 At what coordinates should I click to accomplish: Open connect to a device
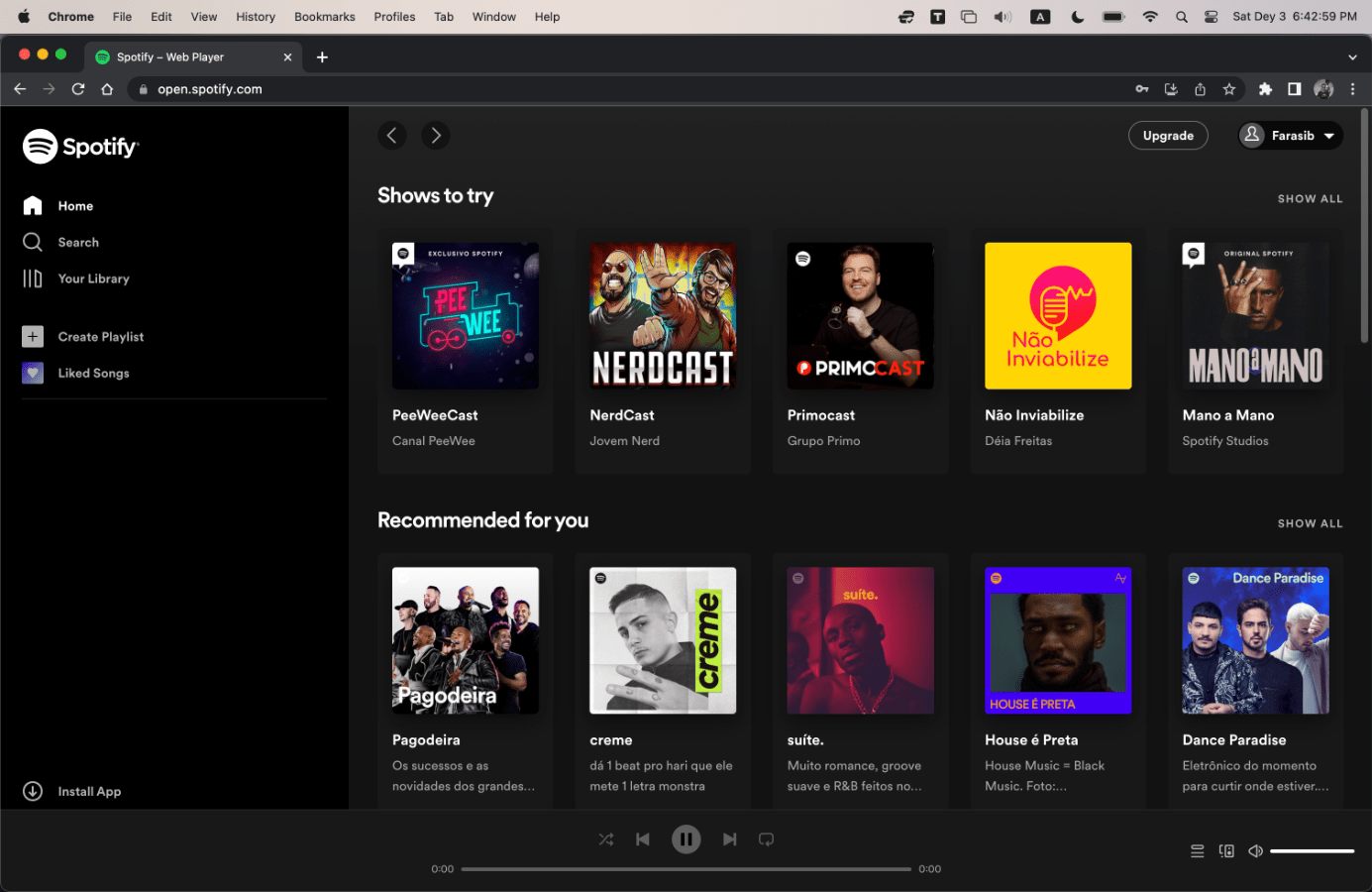[1226, 851]
